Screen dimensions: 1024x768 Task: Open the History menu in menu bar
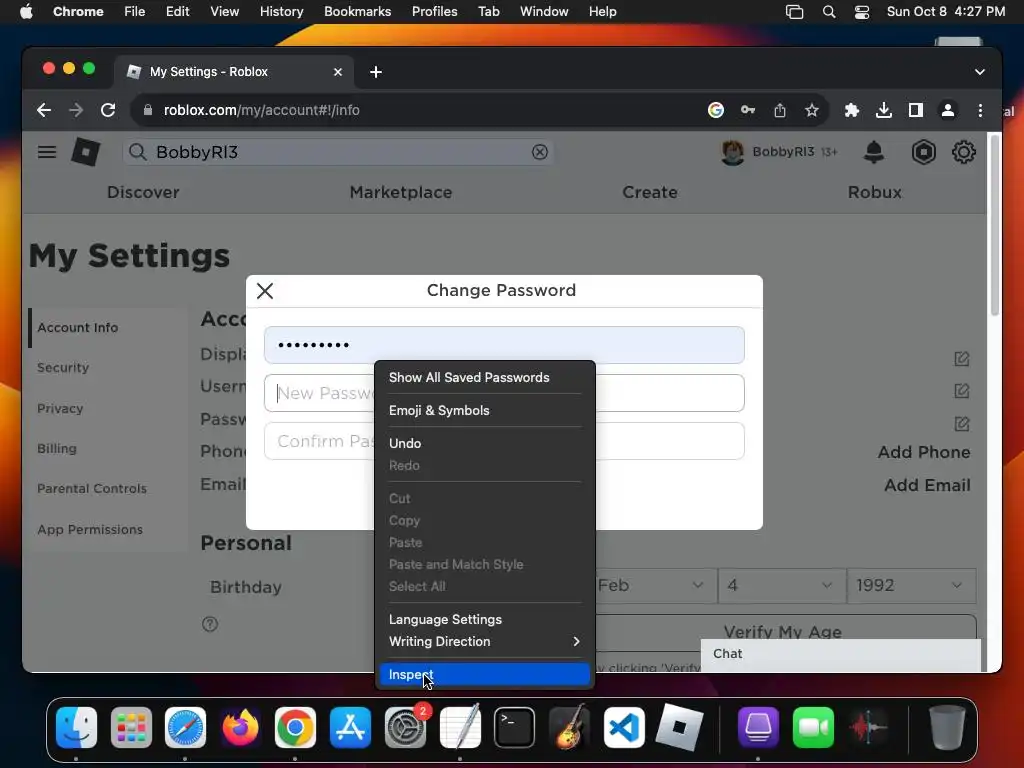tap(281, 12)
